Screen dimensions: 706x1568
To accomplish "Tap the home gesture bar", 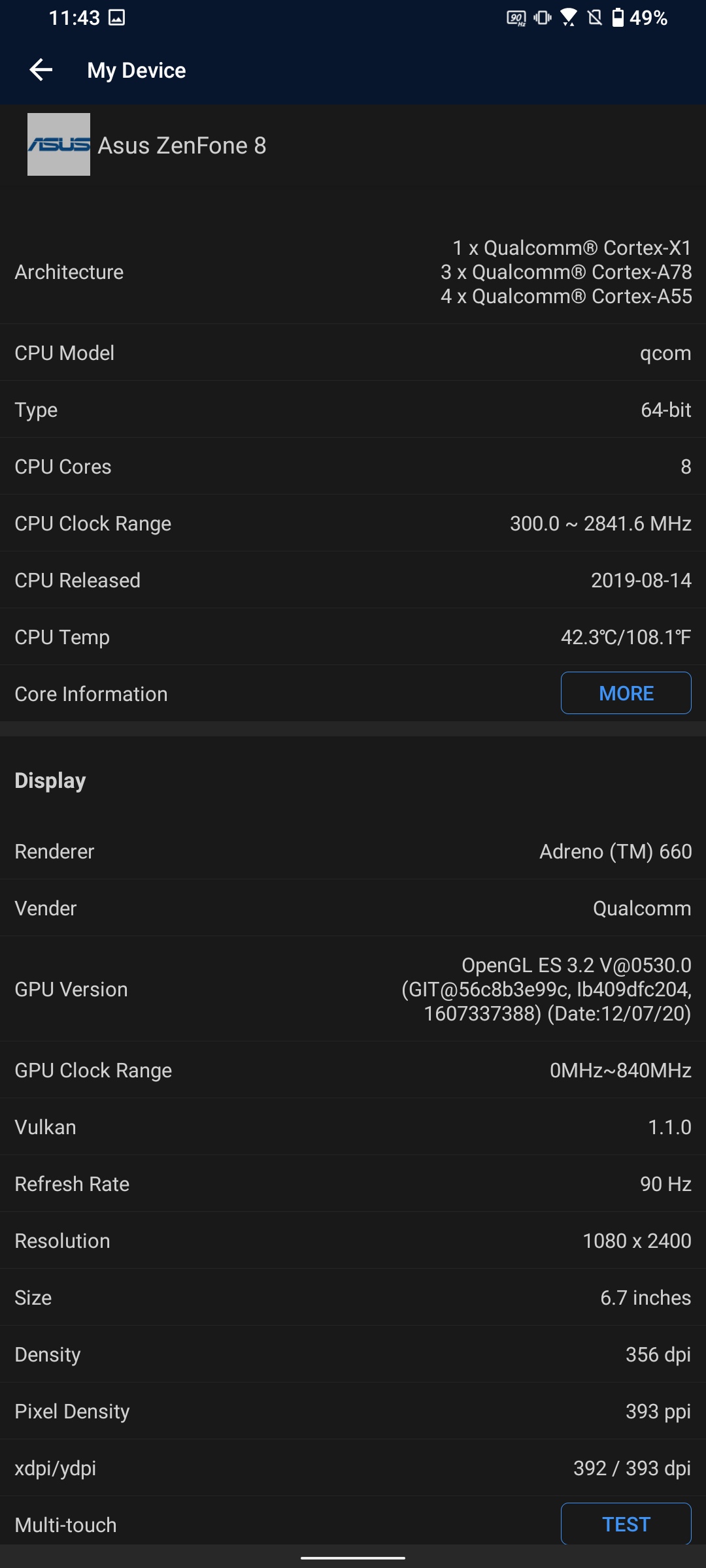I will 353,1558.
